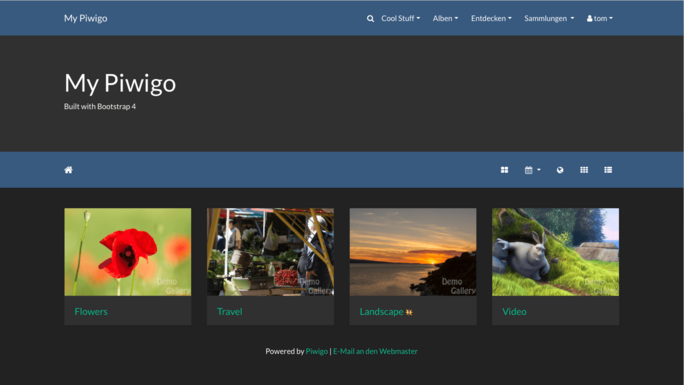Switch to list view icon
The height and width of the screenshot is (385, 684).
click(x=608, y=170)
